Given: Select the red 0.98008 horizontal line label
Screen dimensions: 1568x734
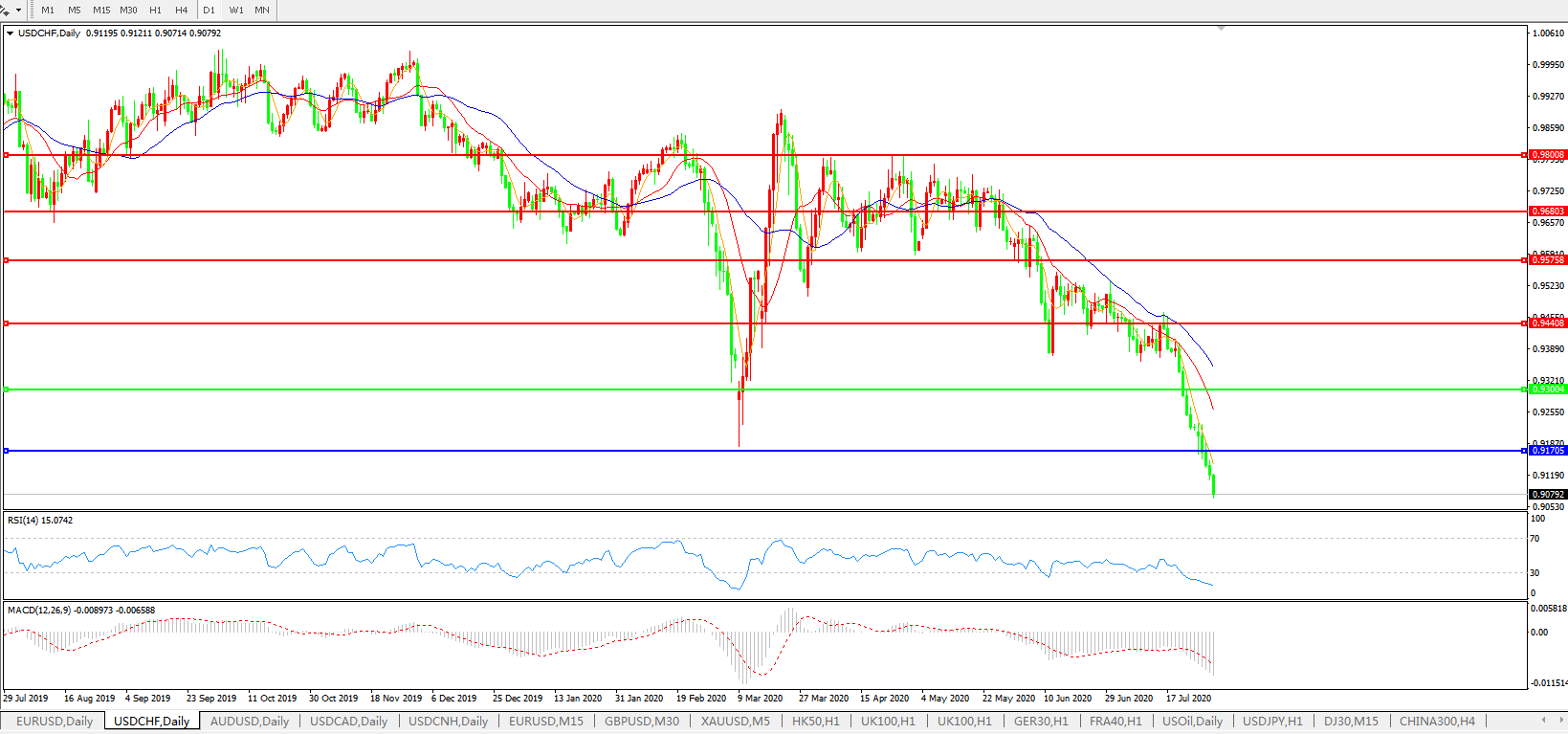Looking at the screenshot, I should (1547, 155).
